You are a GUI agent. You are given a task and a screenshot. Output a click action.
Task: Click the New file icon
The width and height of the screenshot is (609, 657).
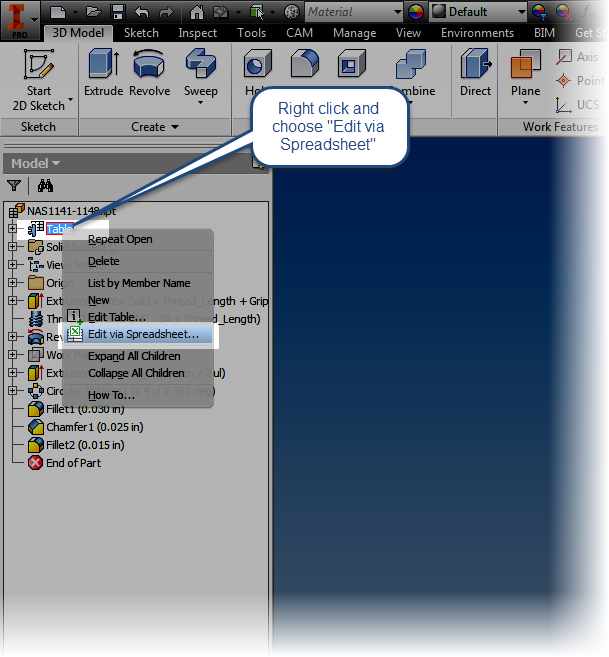(x=58, y=12)
